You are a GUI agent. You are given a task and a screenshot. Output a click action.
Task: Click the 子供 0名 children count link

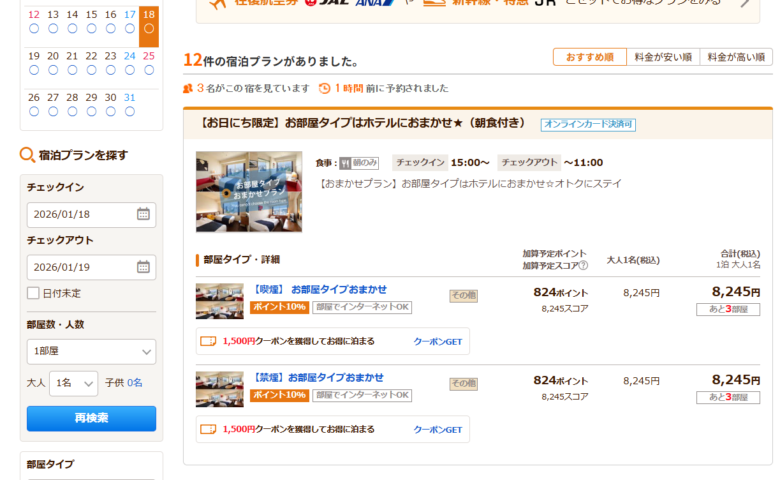pos(134,383)
